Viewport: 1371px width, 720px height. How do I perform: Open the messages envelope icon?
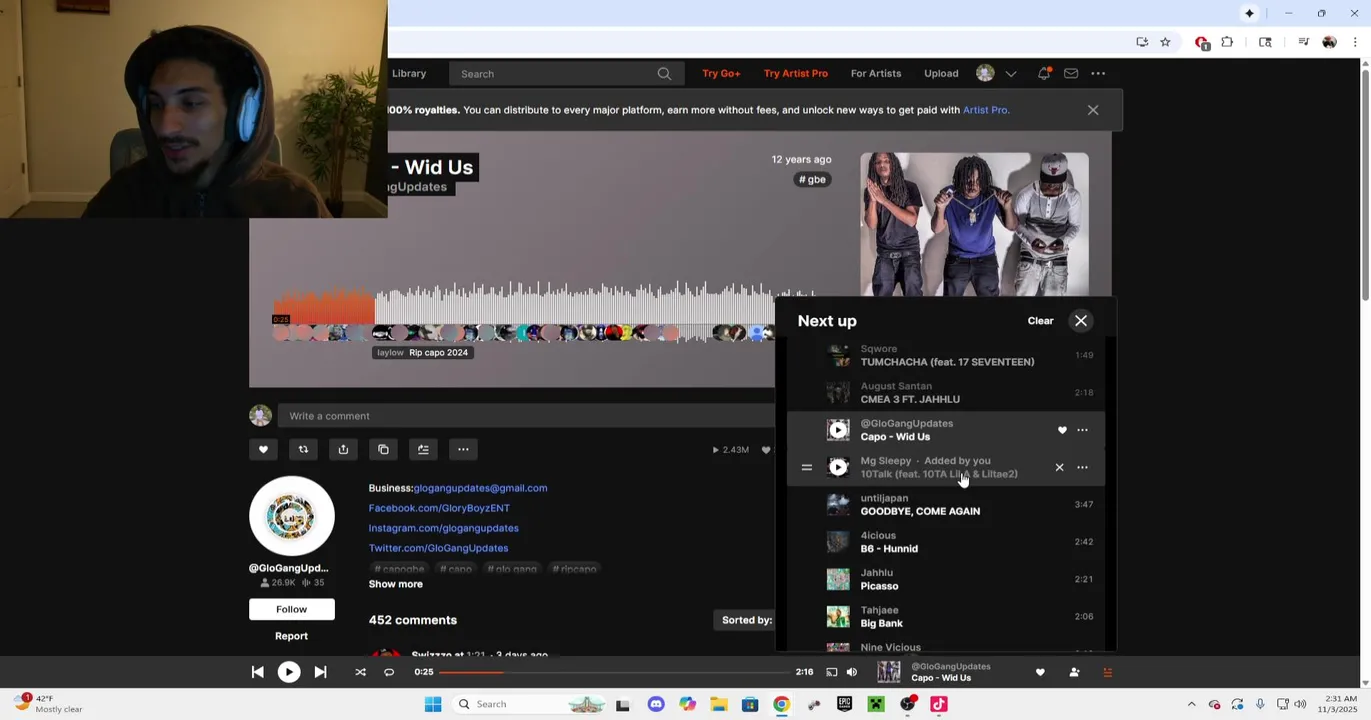pyautogui.click(x=1071, y=73)
